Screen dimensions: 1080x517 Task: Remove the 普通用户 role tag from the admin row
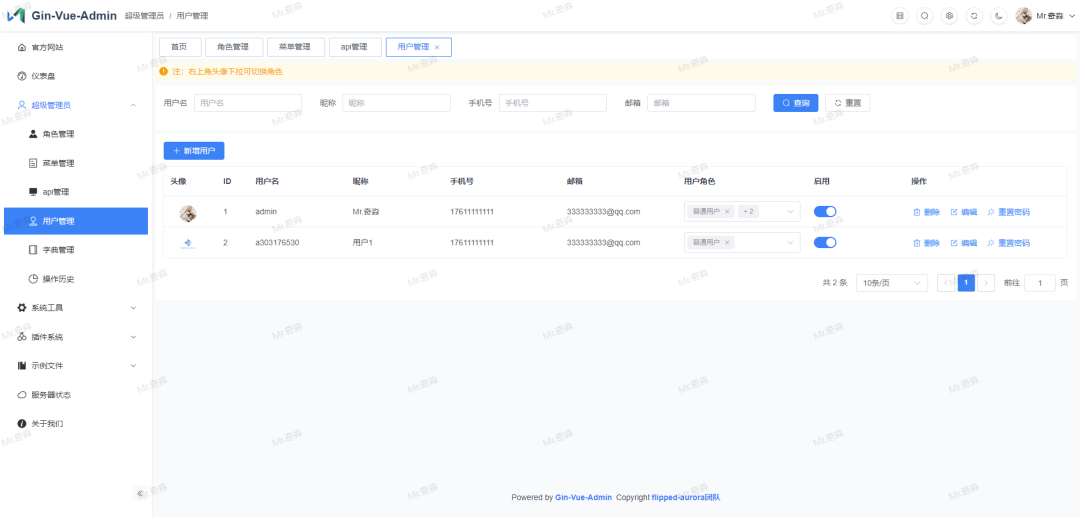coord(727,212)
